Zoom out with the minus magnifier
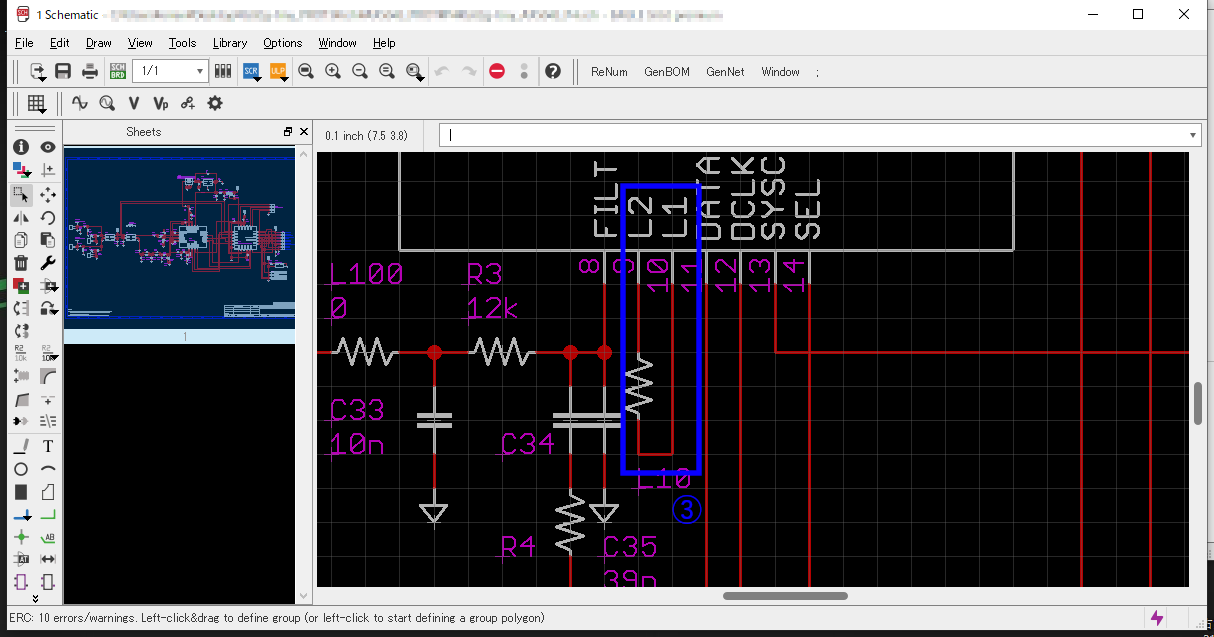The height and width of the screenshot is (637, 1214). tap(360, 72)
